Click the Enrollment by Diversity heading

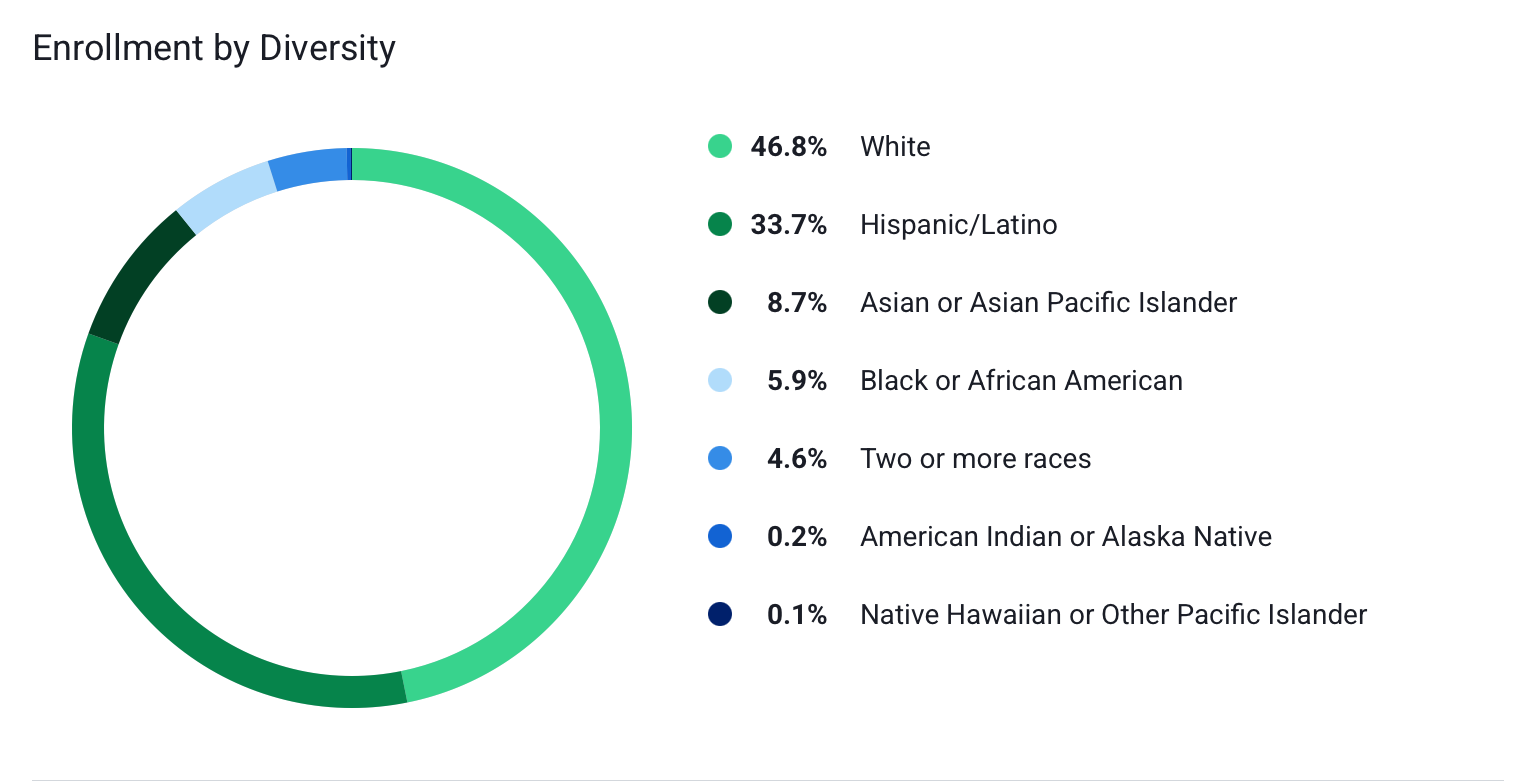[214, 48]
